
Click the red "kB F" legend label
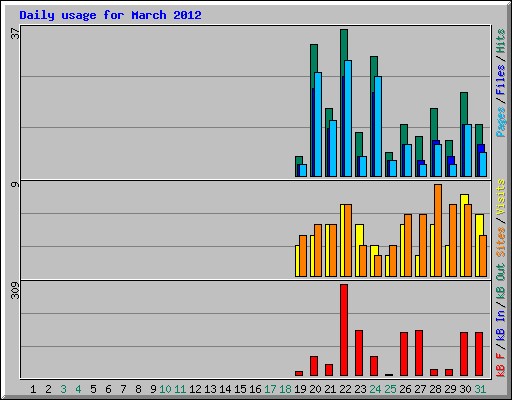[500, 365]
